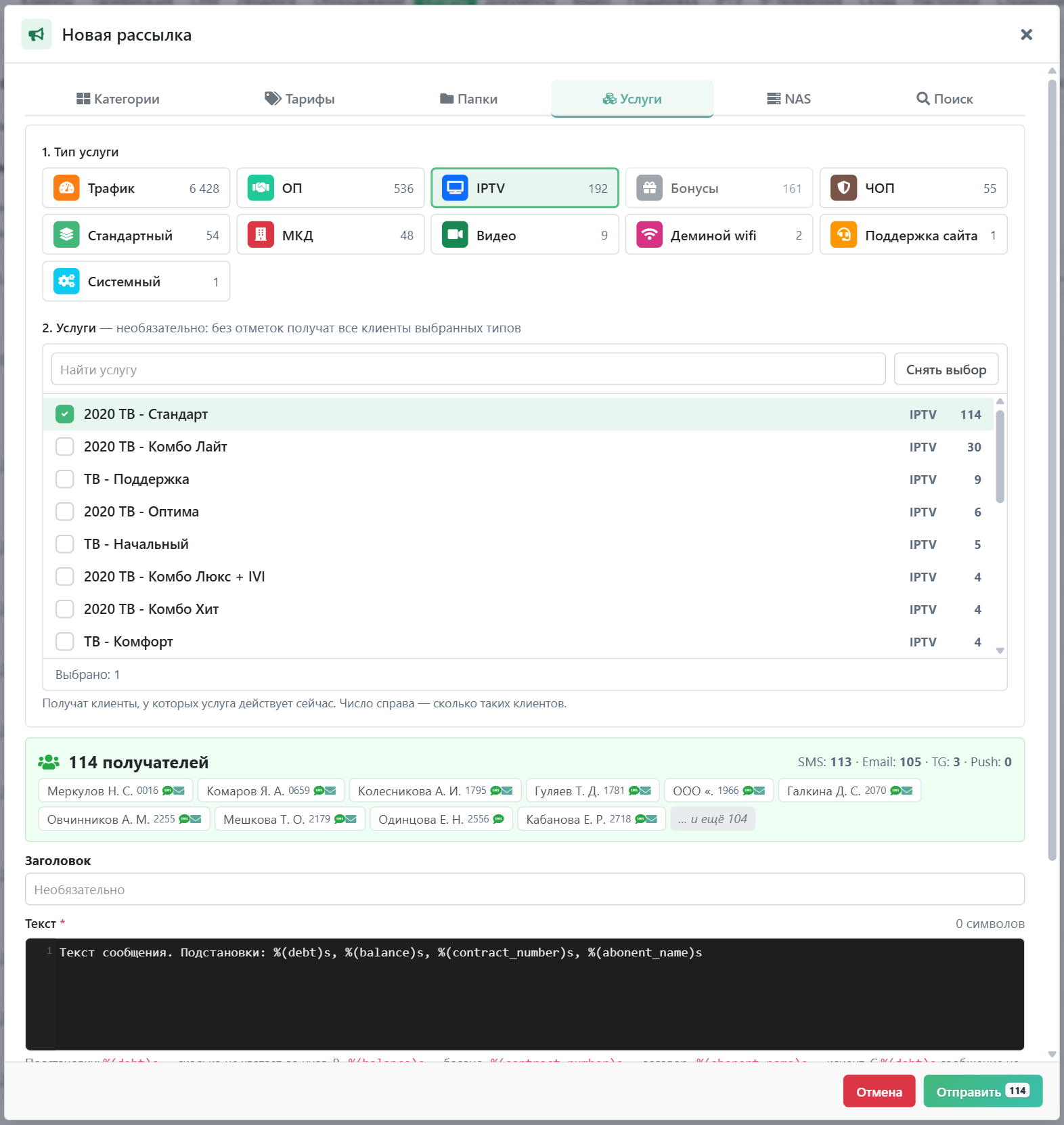Uncheck 2020 ТВ - Стандарт service

[65, 414]
